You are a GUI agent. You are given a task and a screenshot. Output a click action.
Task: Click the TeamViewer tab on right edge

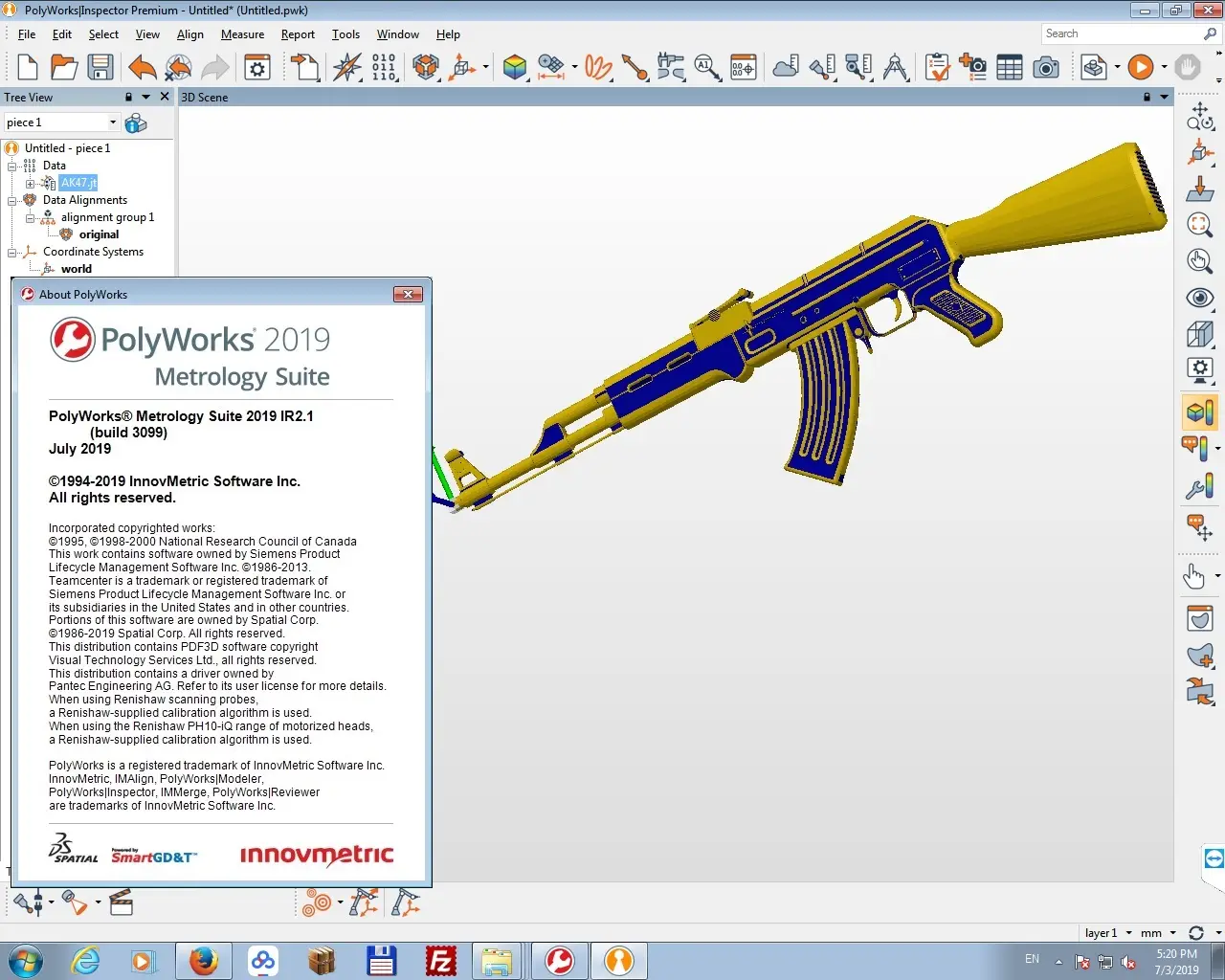(1214, 858)
